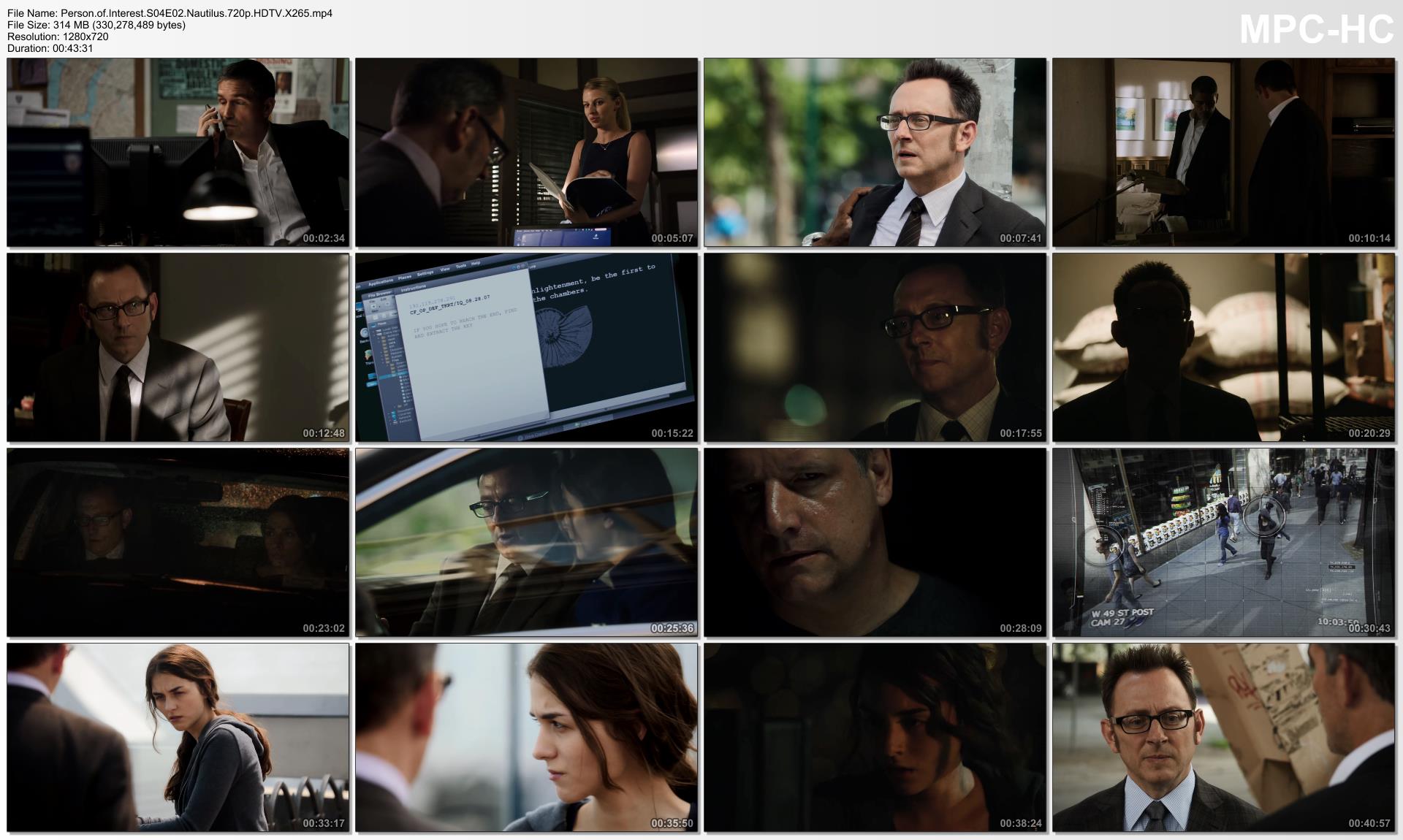
Task: Open the thumbnail stamped 00:17:55
Action: (875, 347)
